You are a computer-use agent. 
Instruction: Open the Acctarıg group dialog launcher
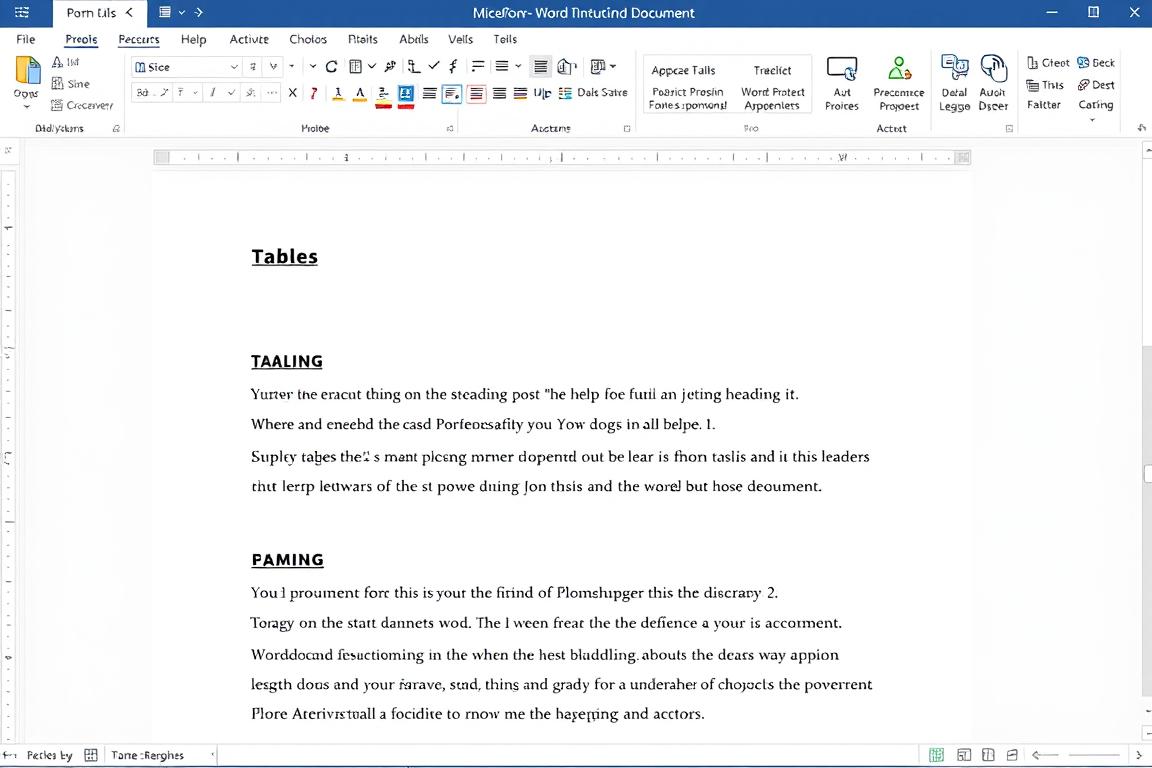[627, 129]
